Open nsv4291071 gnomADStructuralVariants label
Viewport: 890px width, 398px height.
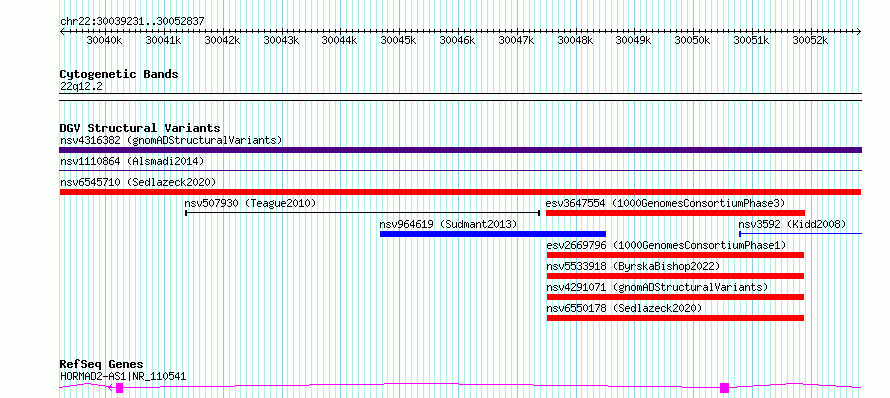pyautogui.click(x=657, y=287)
